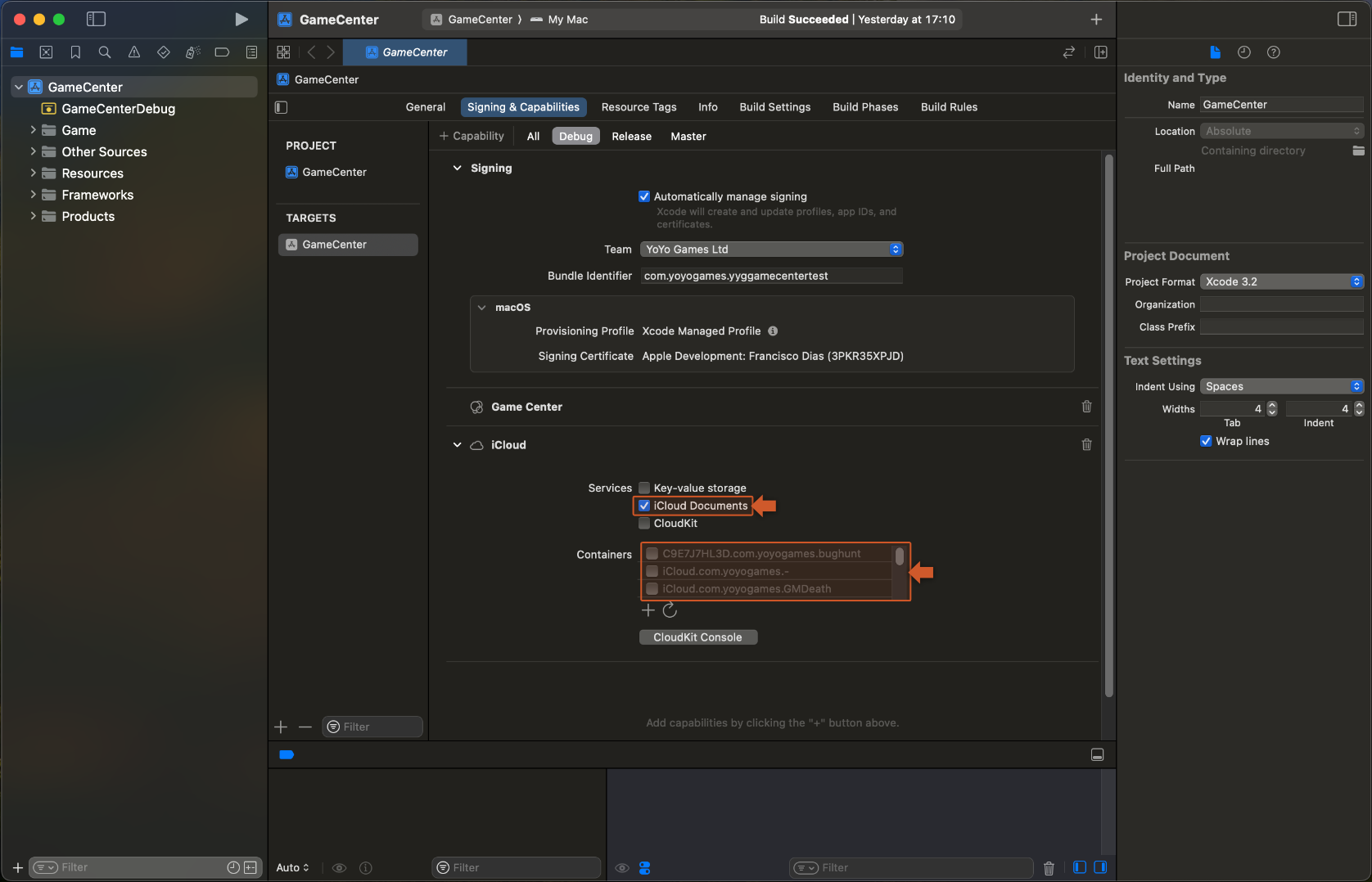Switch to the Build Phases tab

(865, 107)
